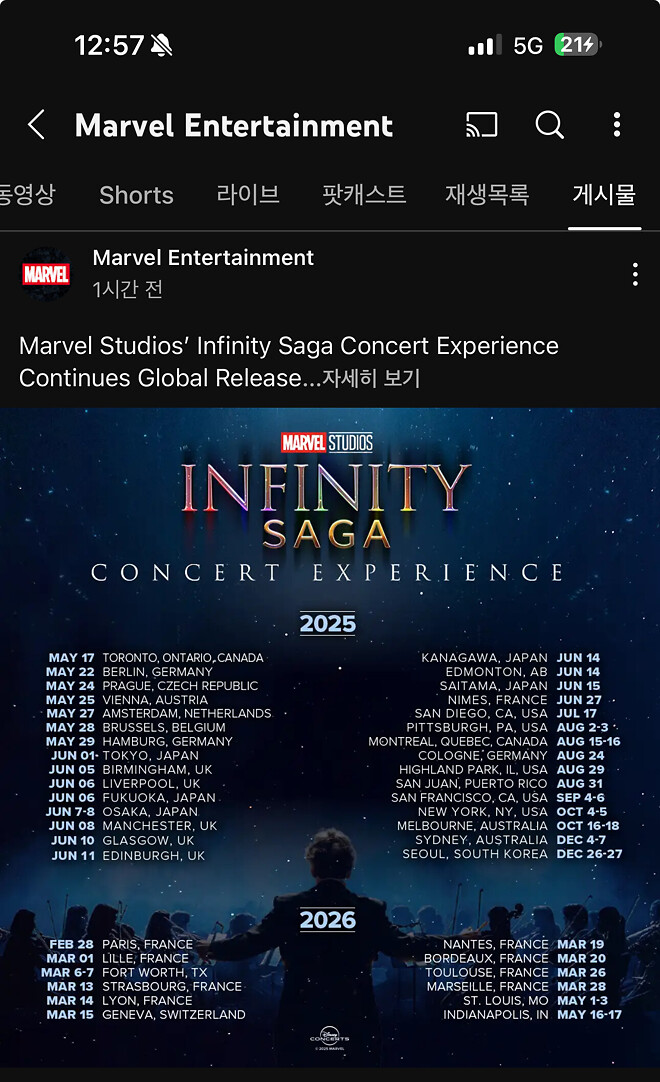Select the 게시물 tab
This screenshot has height=1082, width=660.
click(603, 195)
